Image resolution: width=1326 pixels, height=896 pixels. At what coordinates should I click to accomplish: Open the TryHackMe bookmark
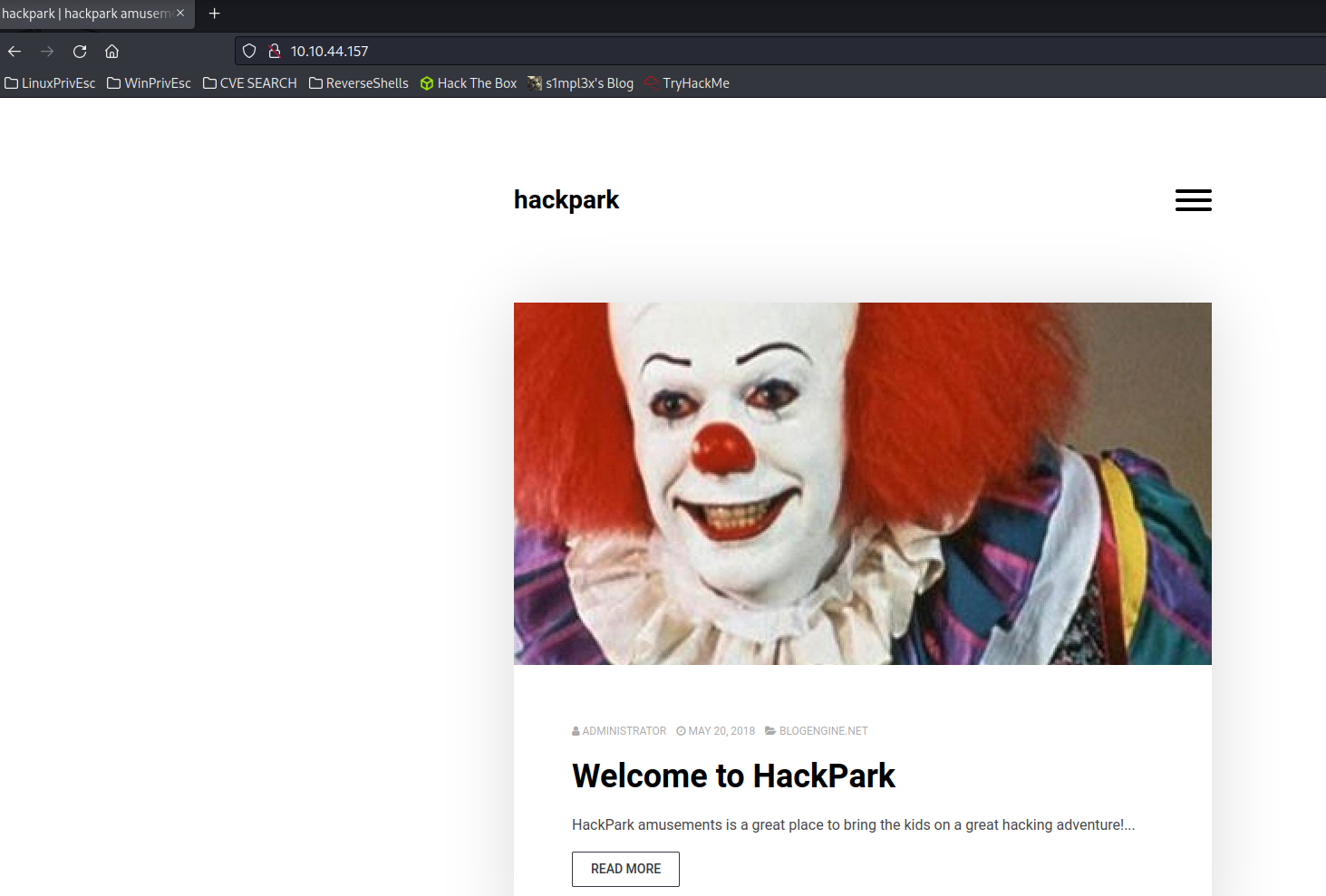(x=687, y=83)
